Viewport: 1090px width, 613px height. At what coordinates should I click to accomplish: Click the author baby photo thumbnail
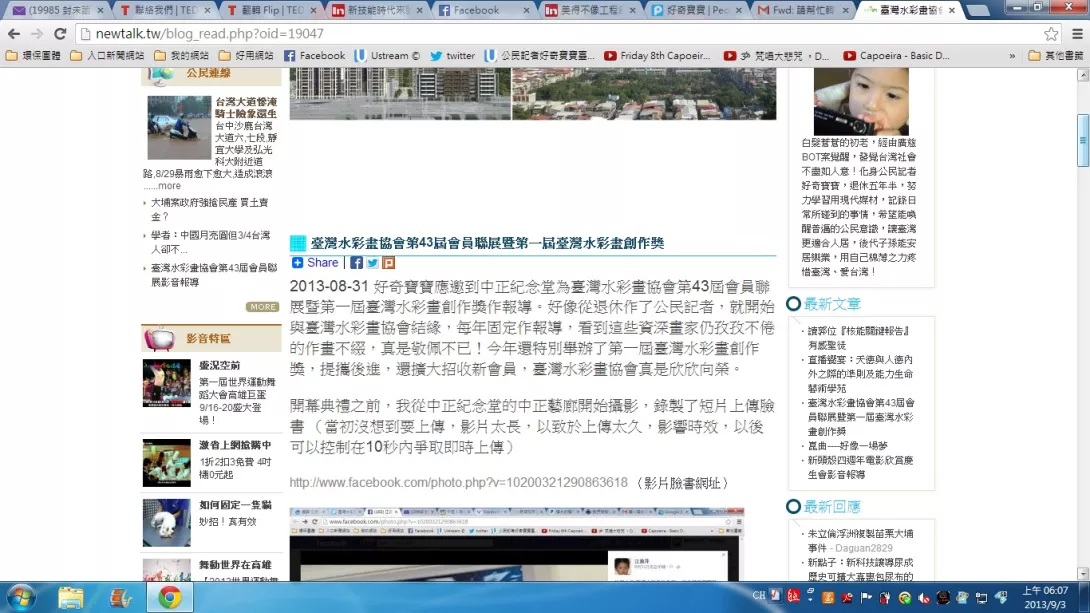861,101
